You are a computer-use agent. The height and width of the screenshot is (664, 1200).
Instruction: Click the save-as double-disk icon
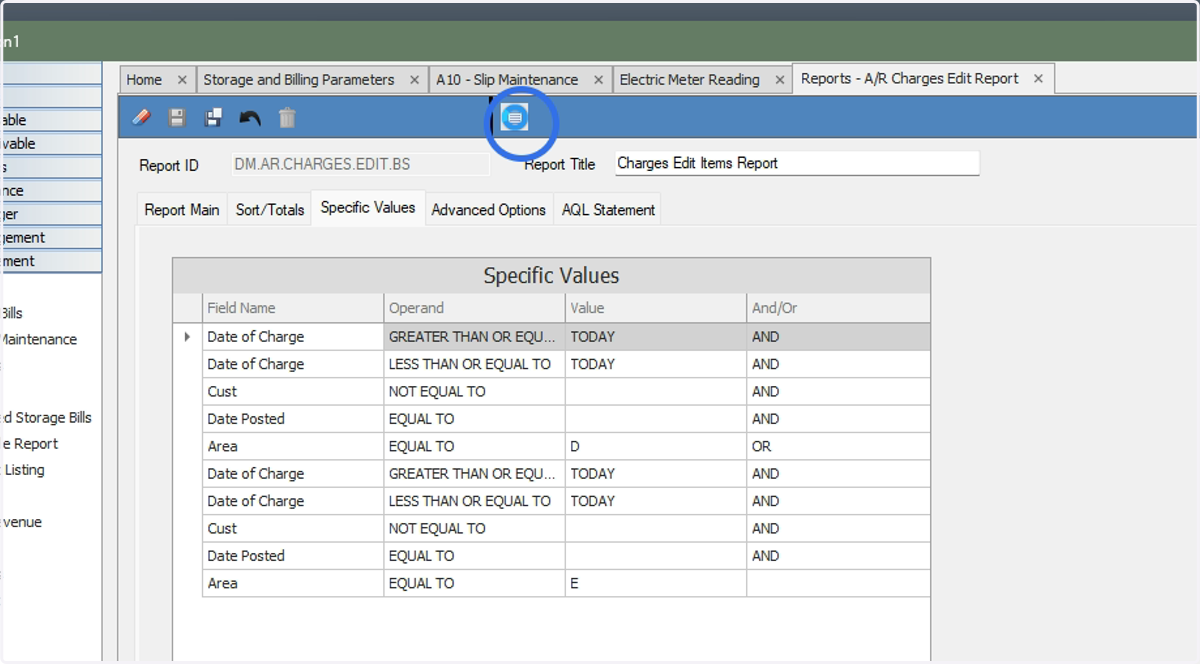tap(213, 118)
